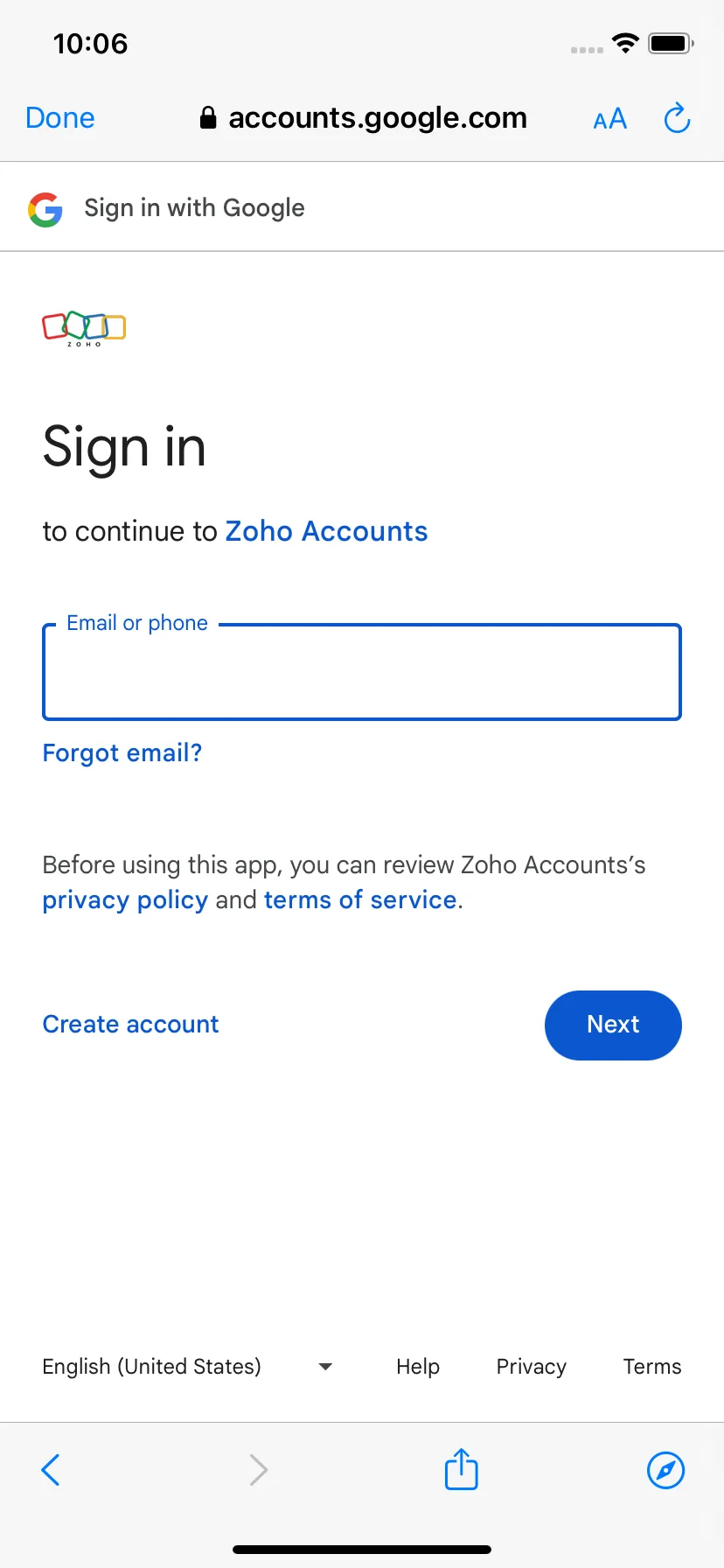Open the share sheet icon

[461, 1468]
